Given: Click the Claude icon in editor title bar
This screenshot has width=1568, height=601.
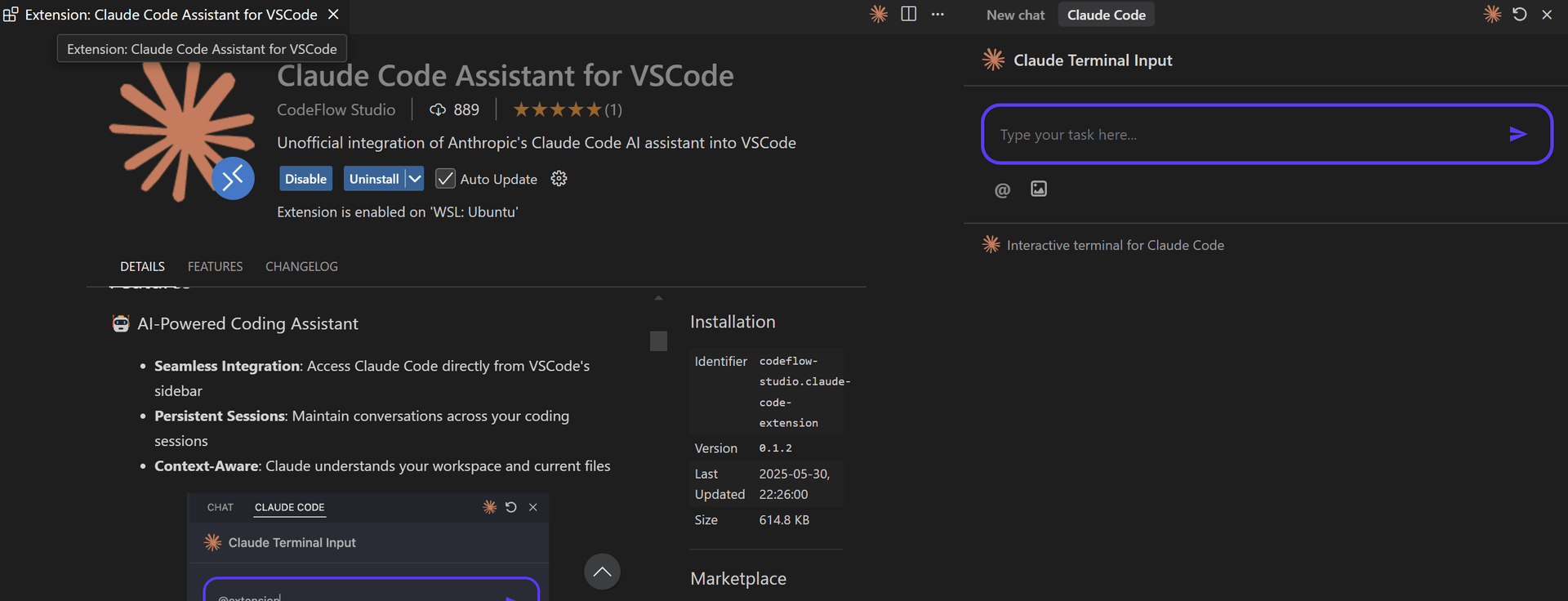Looking at the screenshot, I should tap(879, 14).
